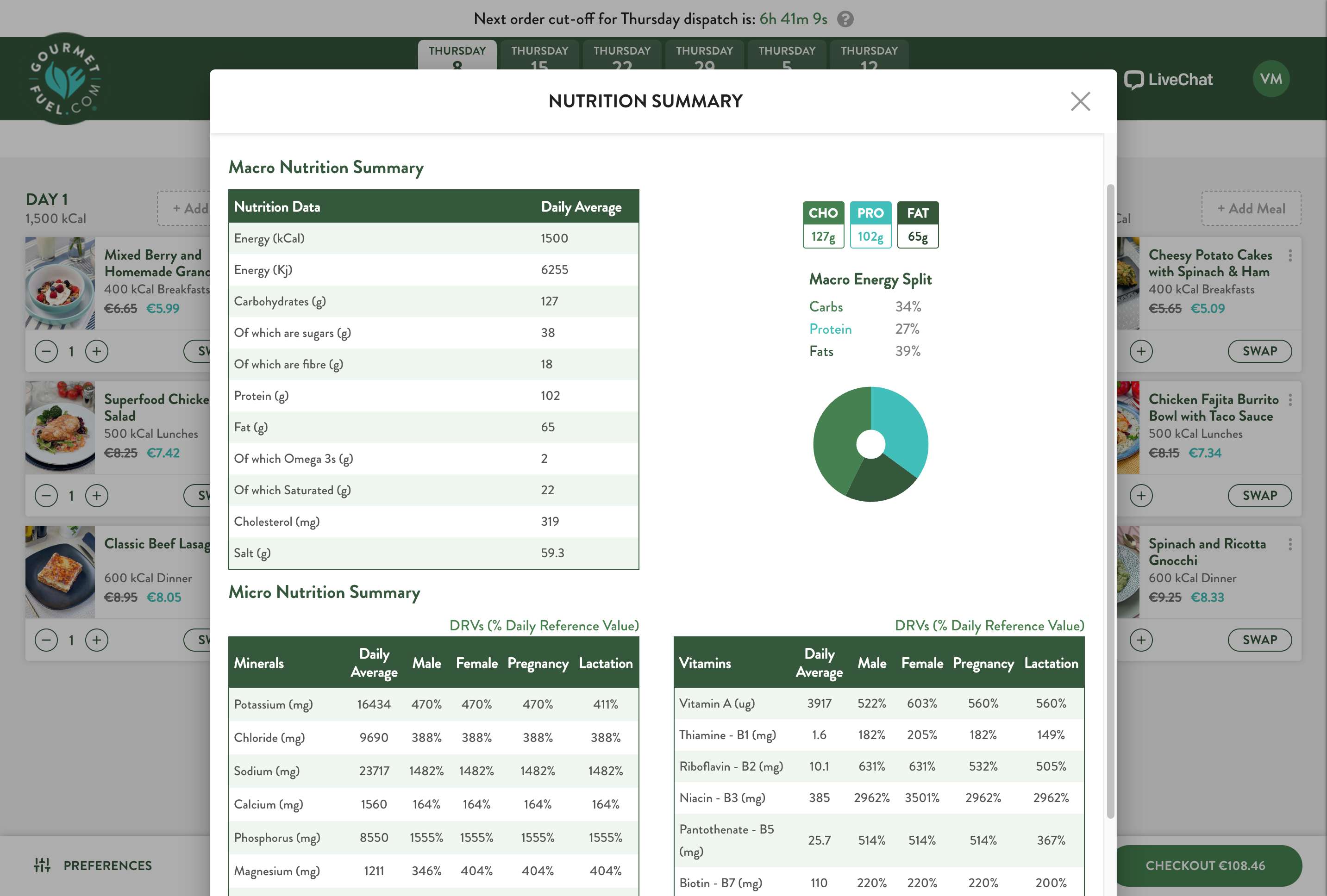Click the Add Meal button on the right
This screenshot has height=896, width=1327.
pos(1251,209)
